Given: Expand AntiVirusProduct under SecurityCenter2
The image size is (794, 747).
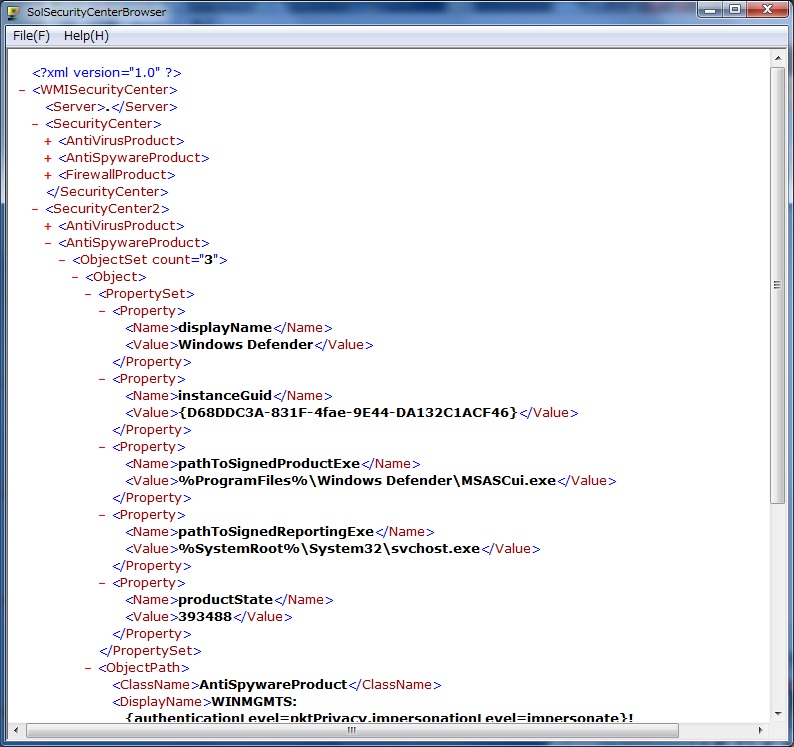Looking at the screenshot, I should coord(48,226).
